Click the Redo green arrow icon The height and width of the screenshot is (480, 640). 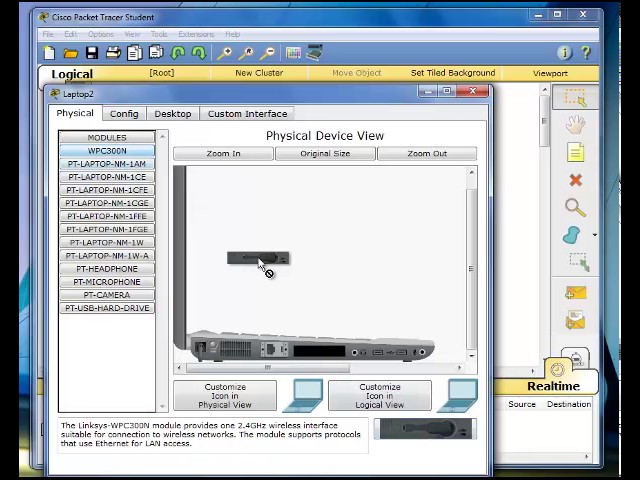(199, 53)
